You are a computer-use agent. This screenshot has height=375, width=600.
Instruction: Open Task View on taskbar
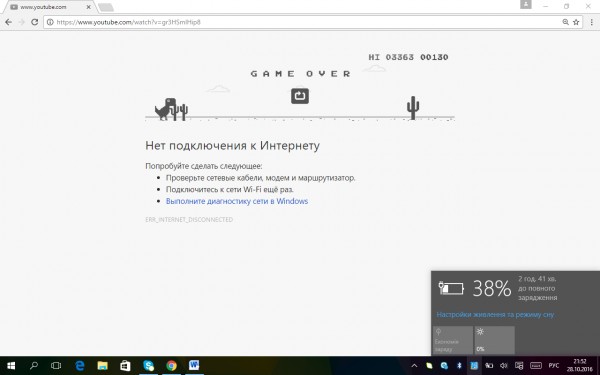(56, 366)
